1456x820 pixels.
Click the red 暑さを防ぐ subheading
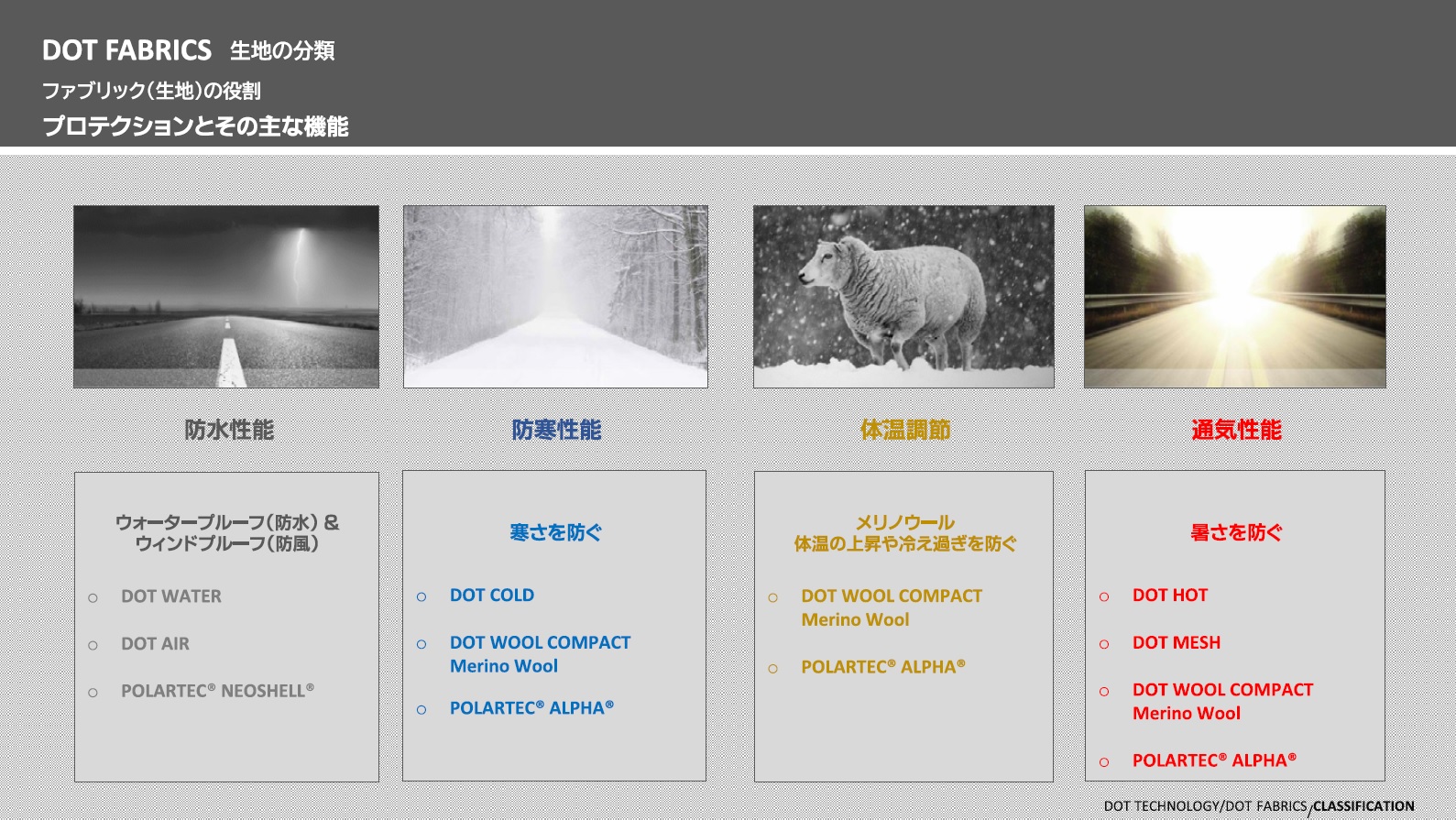pos(1236,532)
